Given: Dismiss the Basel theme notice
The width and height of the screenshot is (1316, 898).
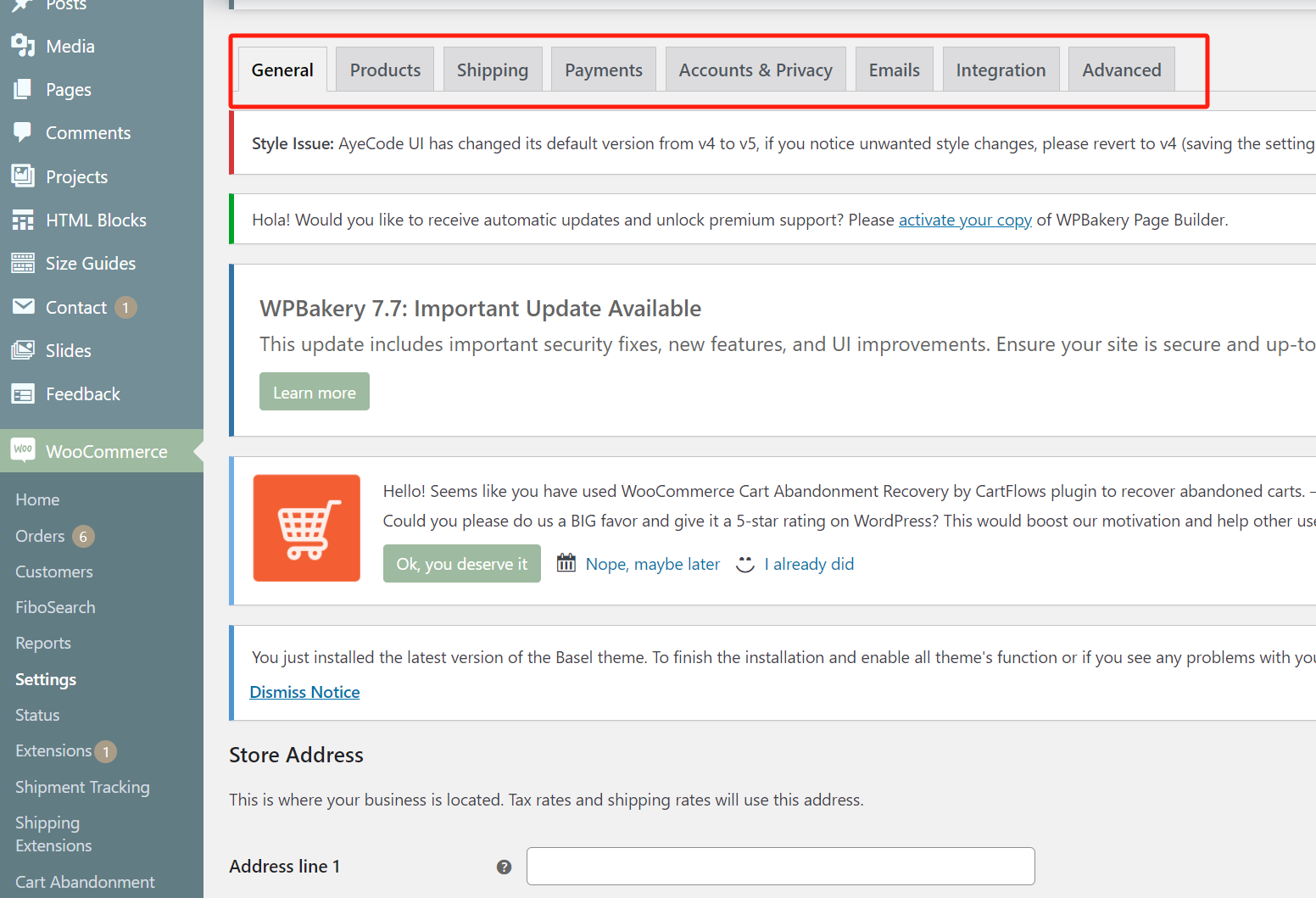Looking at the screenshot, I should click(x=304, y=691).
